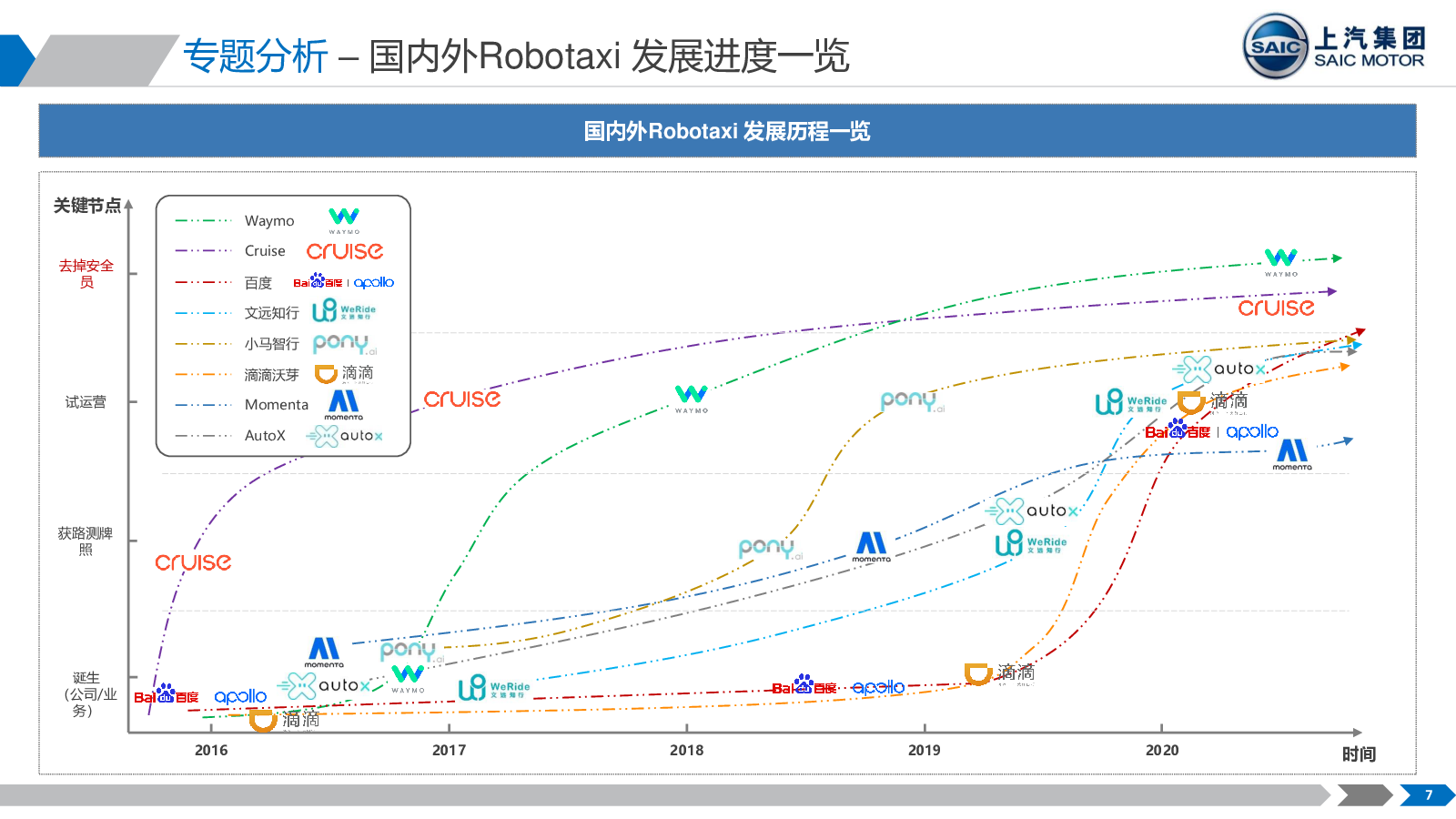This screenshot has height=819, width=1456.
Task: Click the red 百度 line sample in the legend
Action: point(204,282)
